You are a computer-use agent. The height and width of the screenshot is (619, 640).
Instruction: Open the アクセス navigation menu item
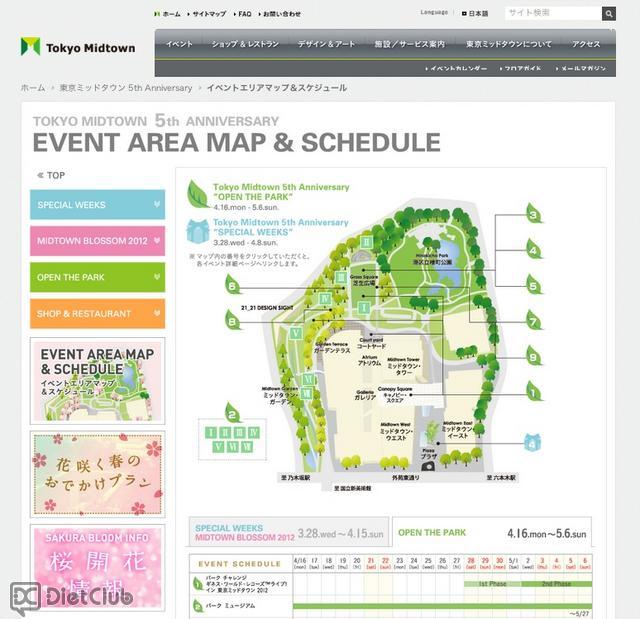586,45
